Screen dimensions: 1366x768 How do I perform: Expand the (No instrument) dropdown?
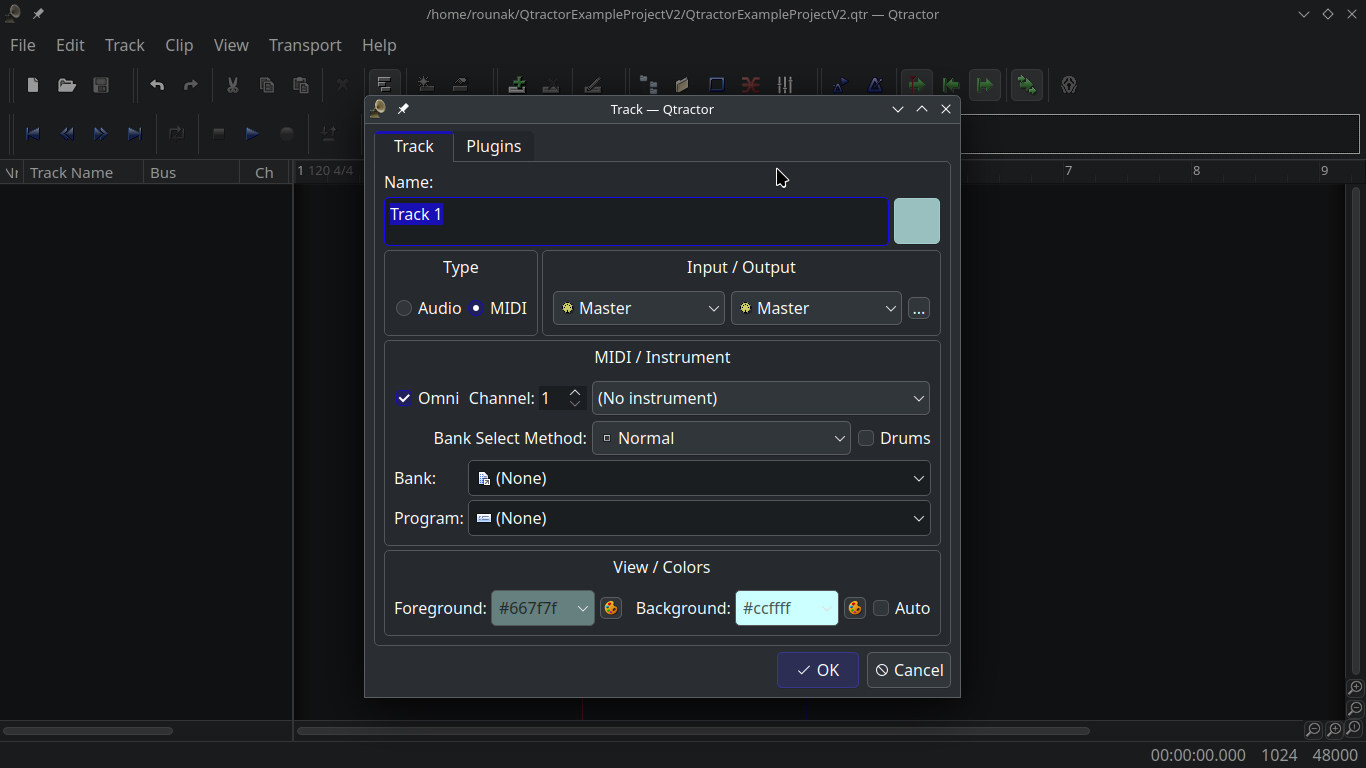pos(760,398)
